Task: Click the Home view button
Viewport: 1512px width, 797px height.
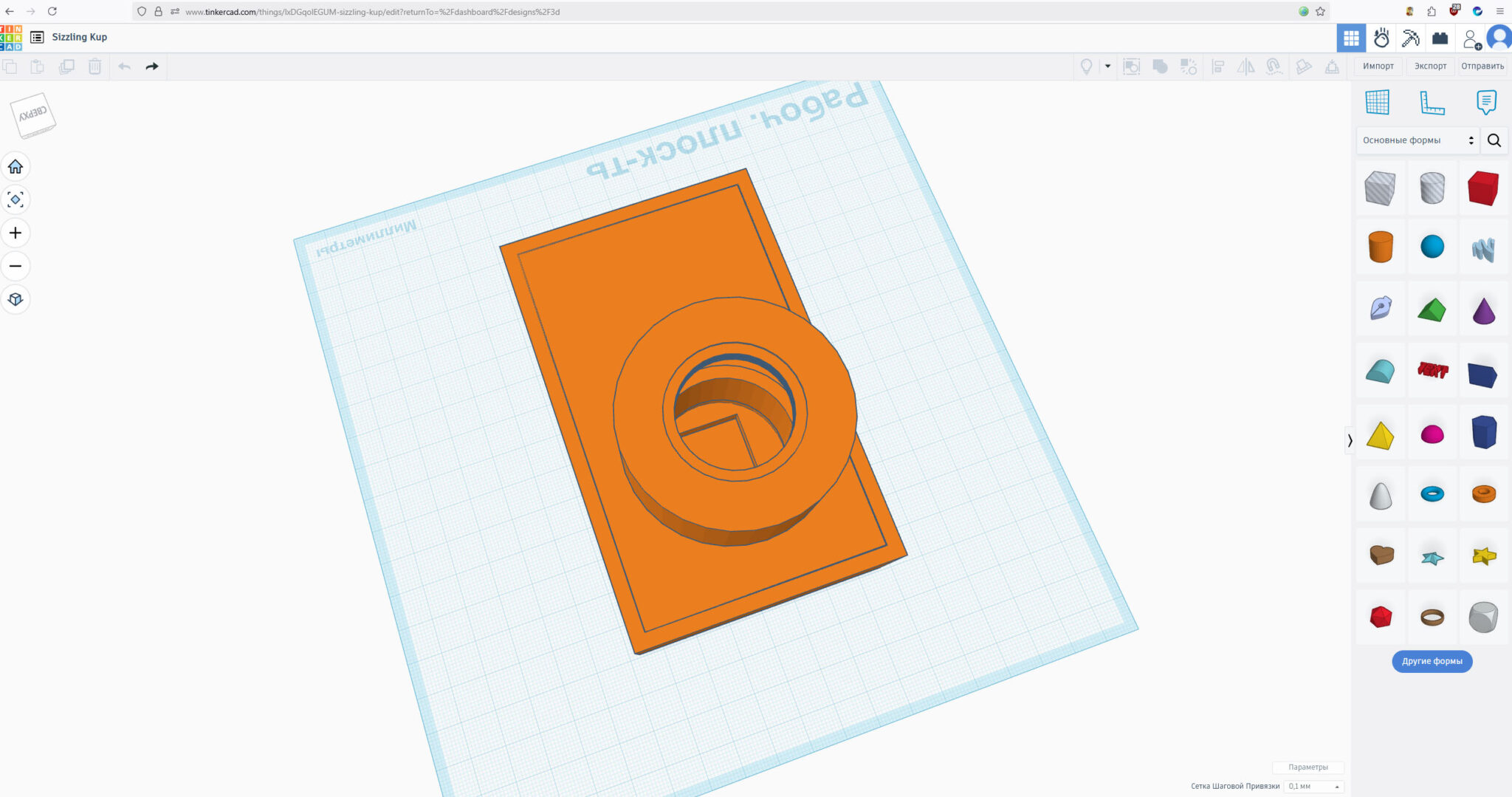Action: 16,167
